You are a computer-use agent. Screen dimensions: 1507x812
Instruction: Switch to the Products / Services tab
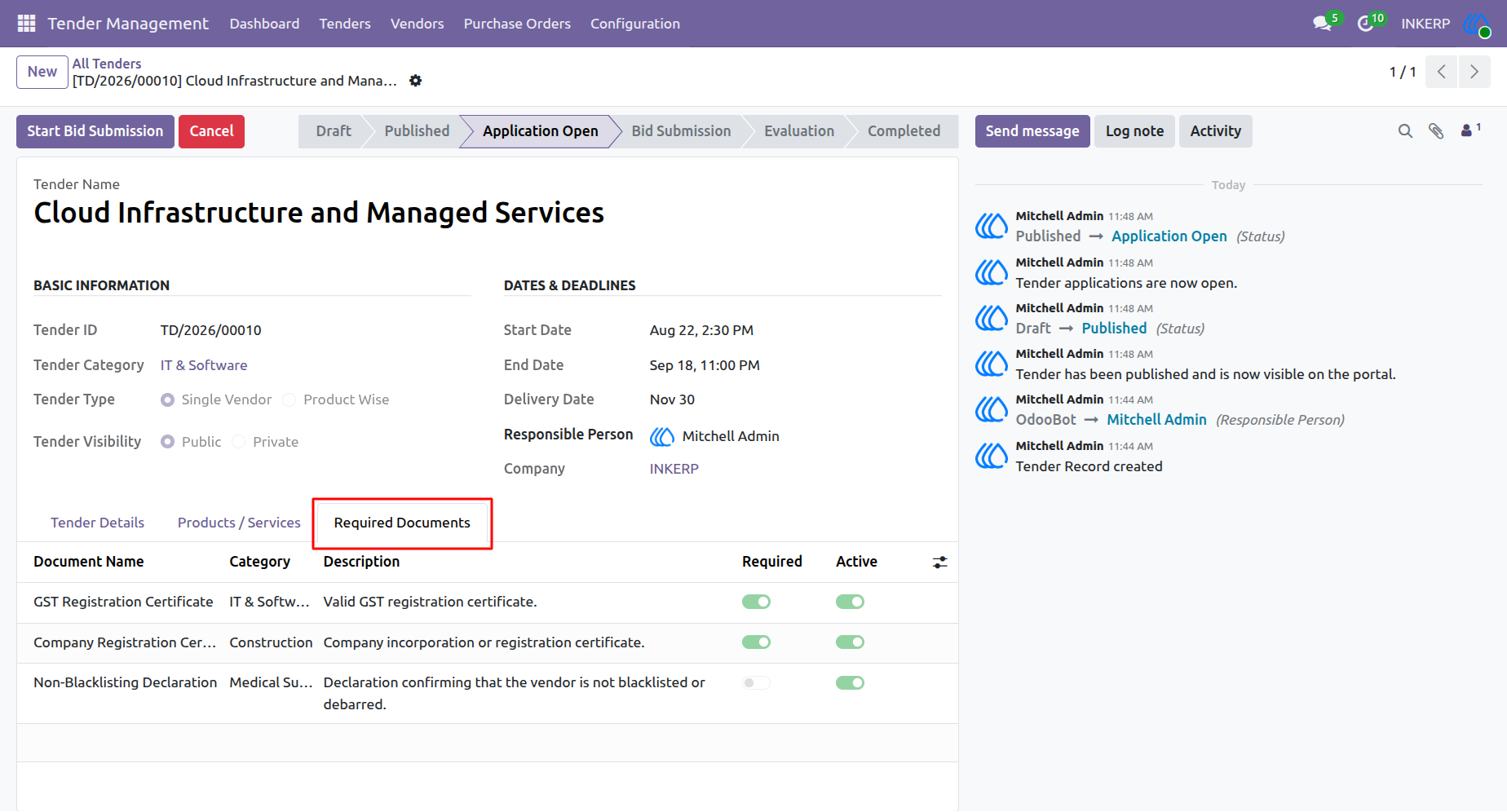tap(239, 523)
